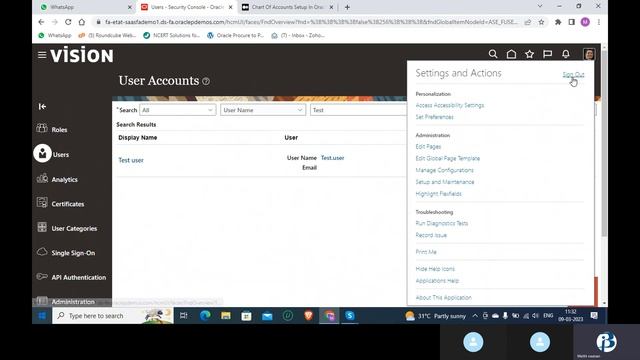Viewport: 640px width, 360px height.
Task: Open Set Preferences link
Action: tap(434, 117)
